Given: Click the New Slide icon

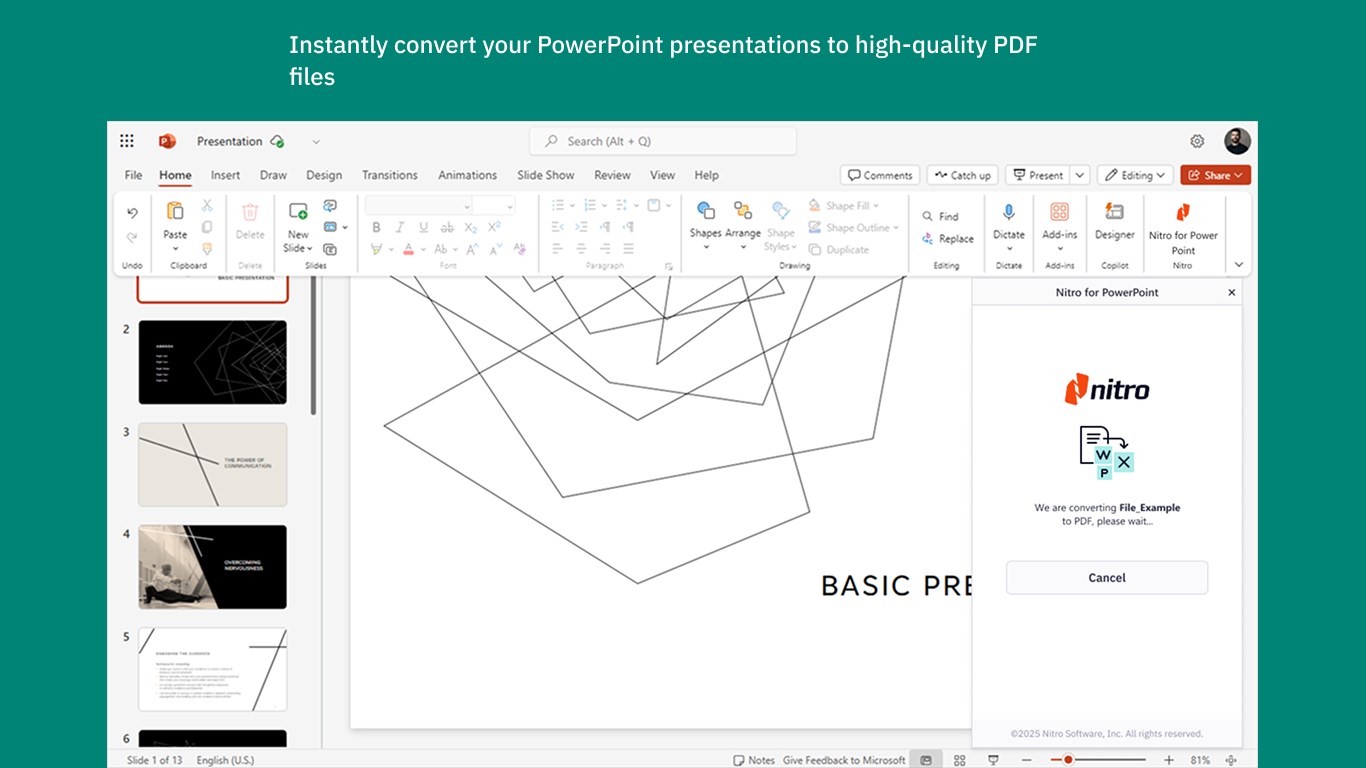Looking at the screenshot, I should 298,211.
